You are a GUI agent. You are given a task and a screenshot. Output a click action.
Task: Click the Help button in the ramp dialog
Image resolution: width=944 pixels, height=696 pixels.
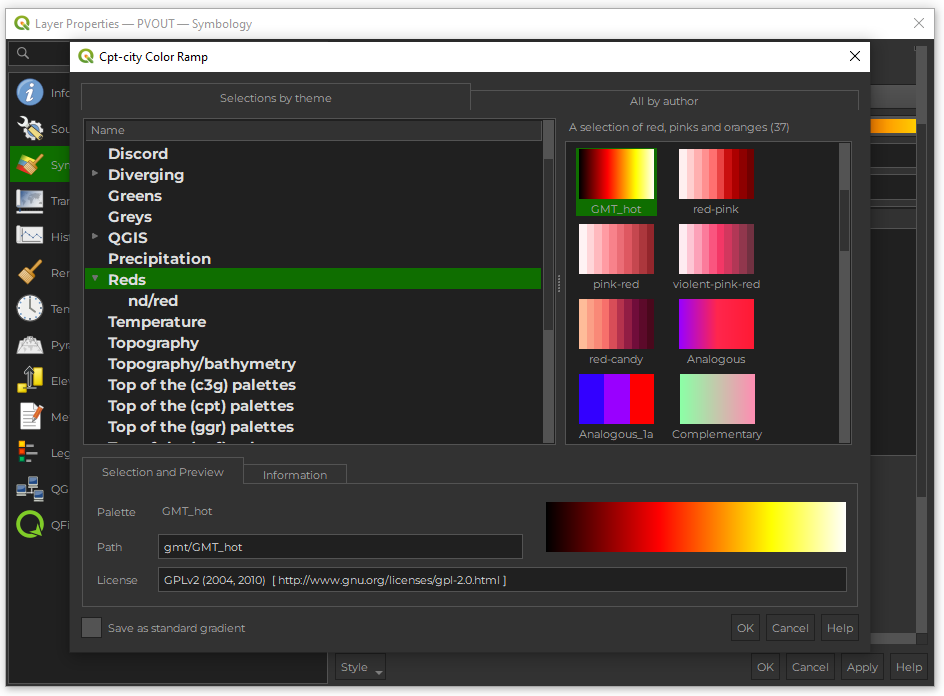[x=839, y=627]
